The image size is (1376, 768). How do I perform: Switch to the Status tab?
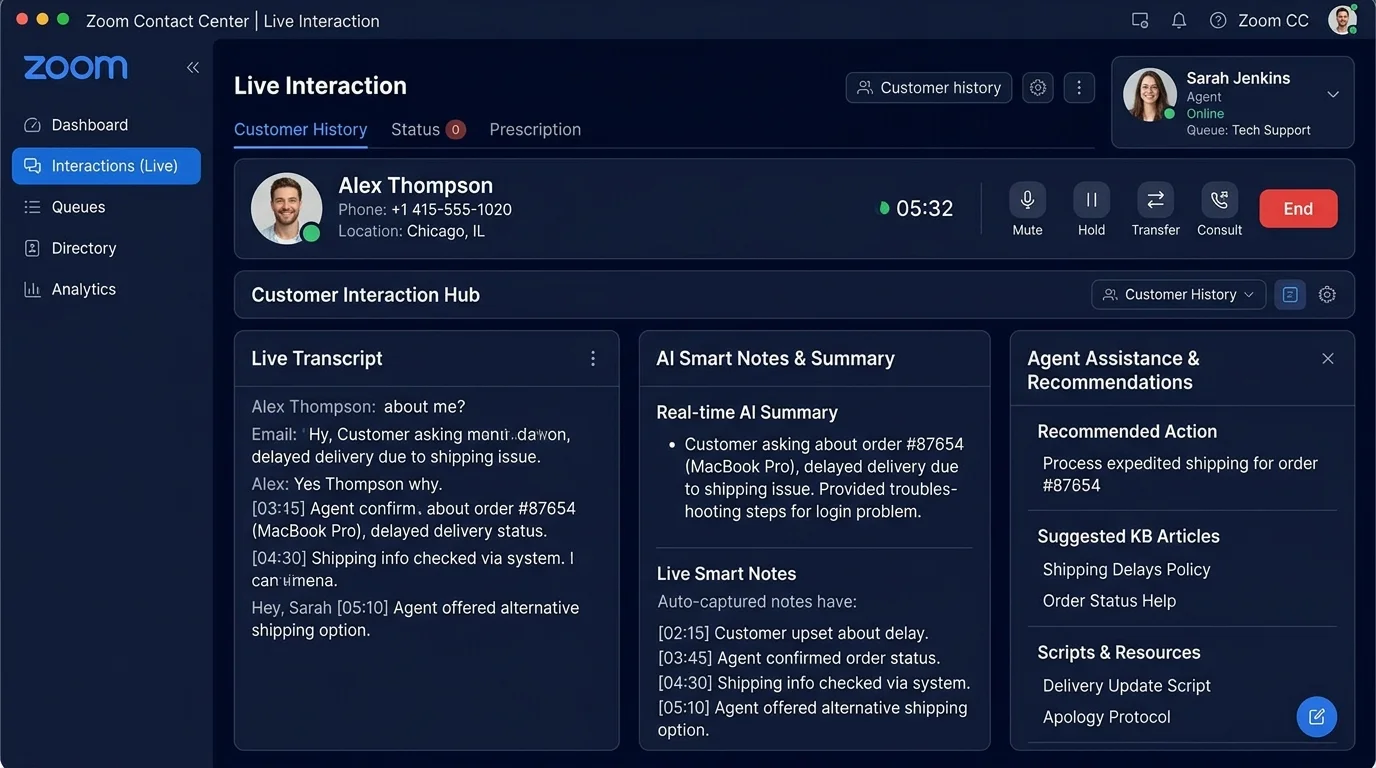[428, 130]
